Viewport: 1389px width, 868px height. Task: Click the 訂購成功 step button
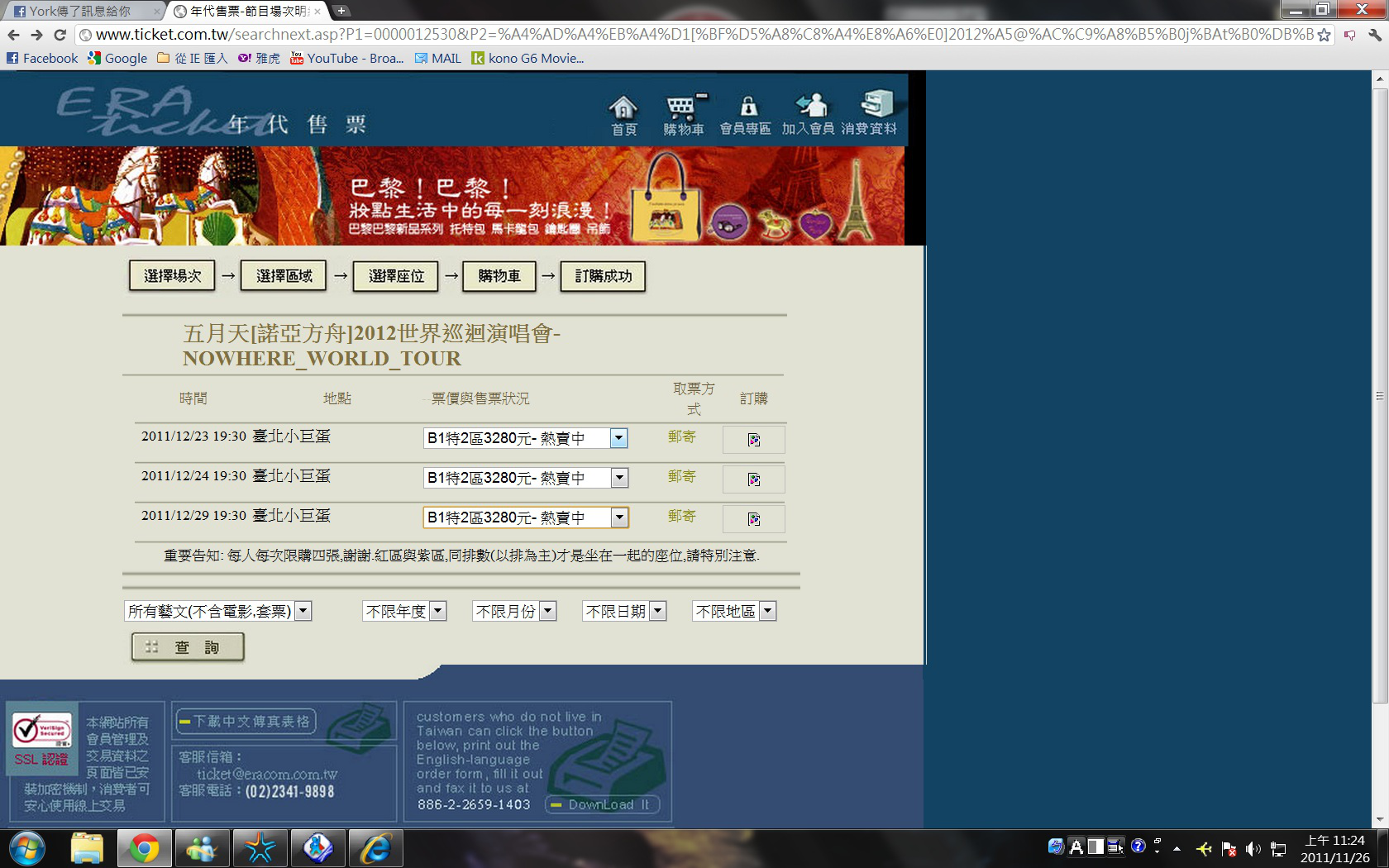click(x=603, y=276)
